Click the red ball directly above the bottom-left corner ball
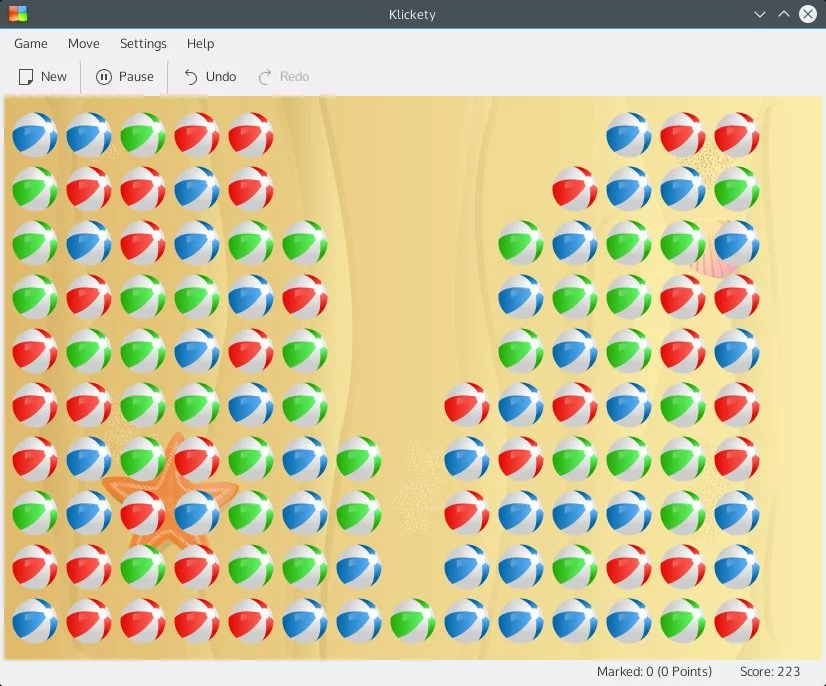 tap(35, 567)
